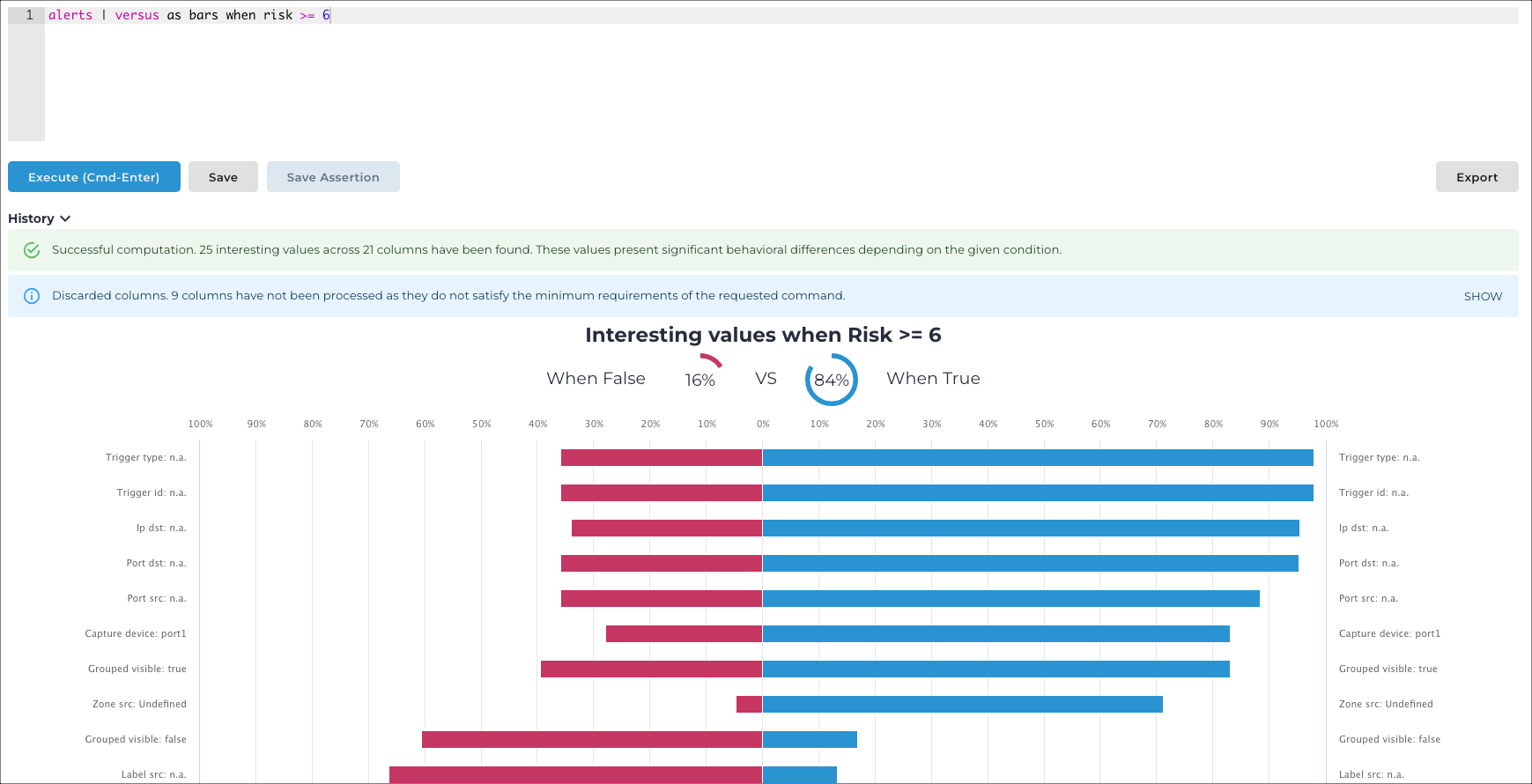The width and height of the screenshot is (1532, 784).
Task: Click into the query editor text line
Action: 781,15
